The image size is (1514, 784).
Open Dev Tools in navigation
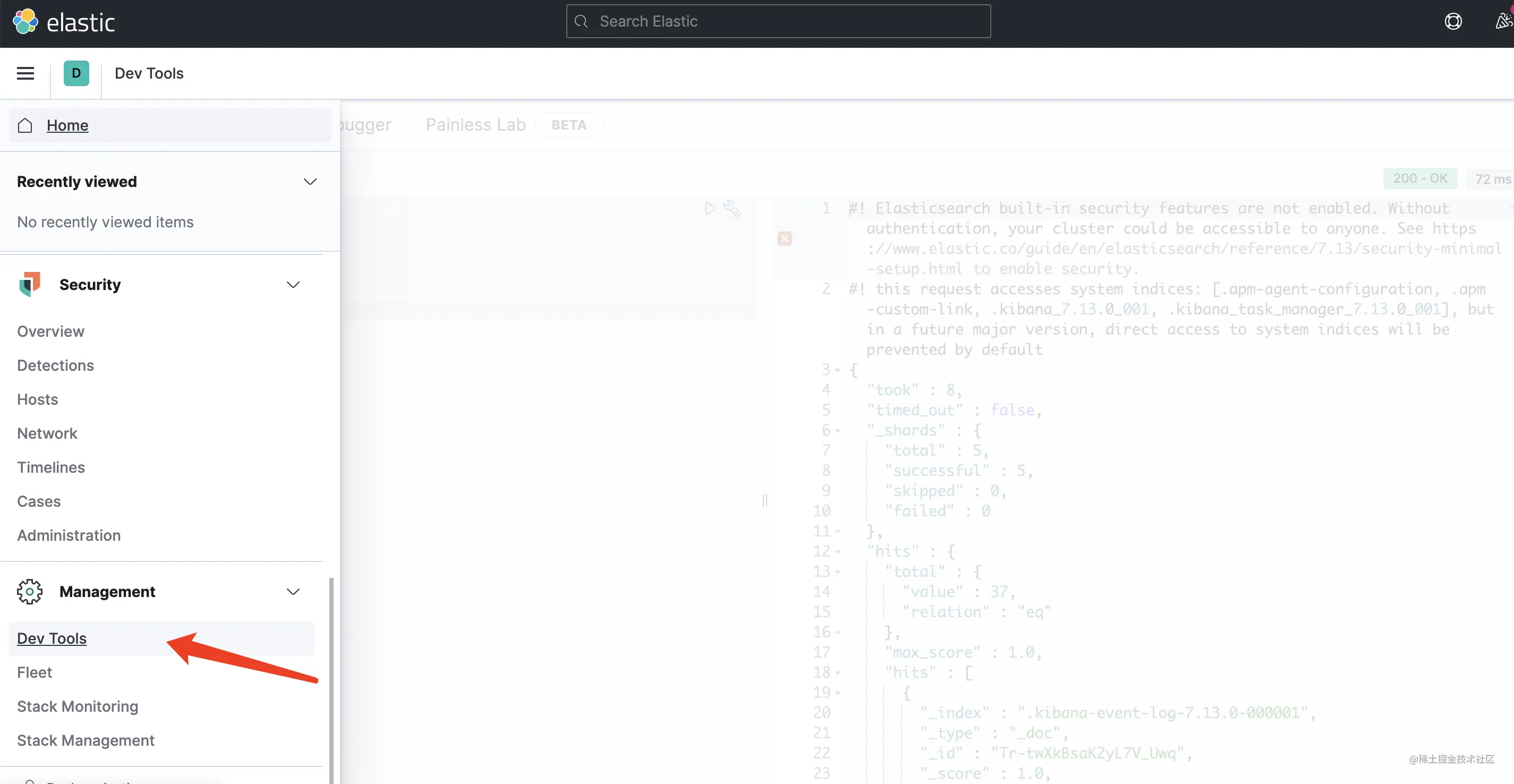click(x=52, y=638)
